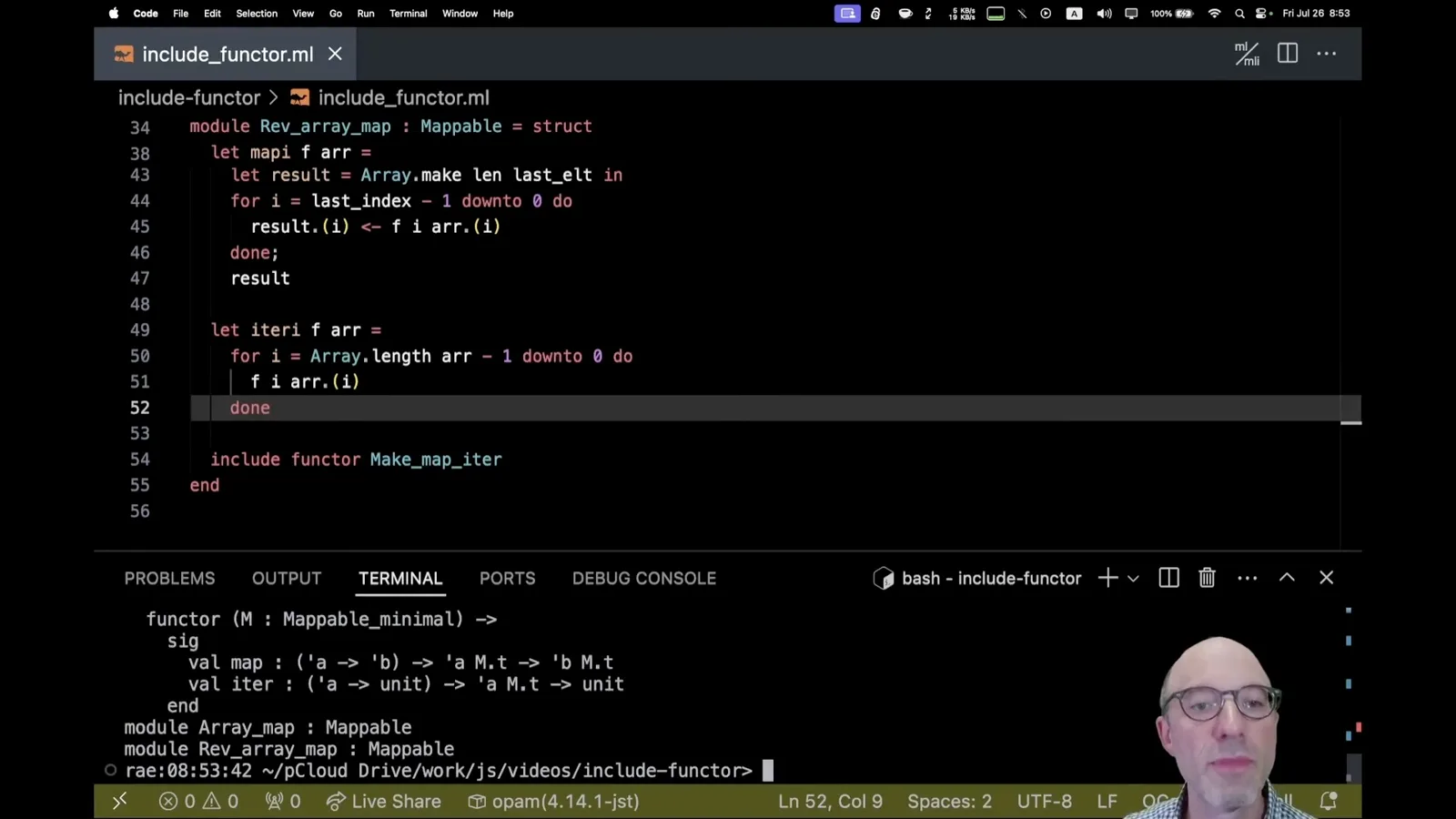
Task: Place cursor on 'include functor Make_map_iter' line
Action: (x=356, y=460)
